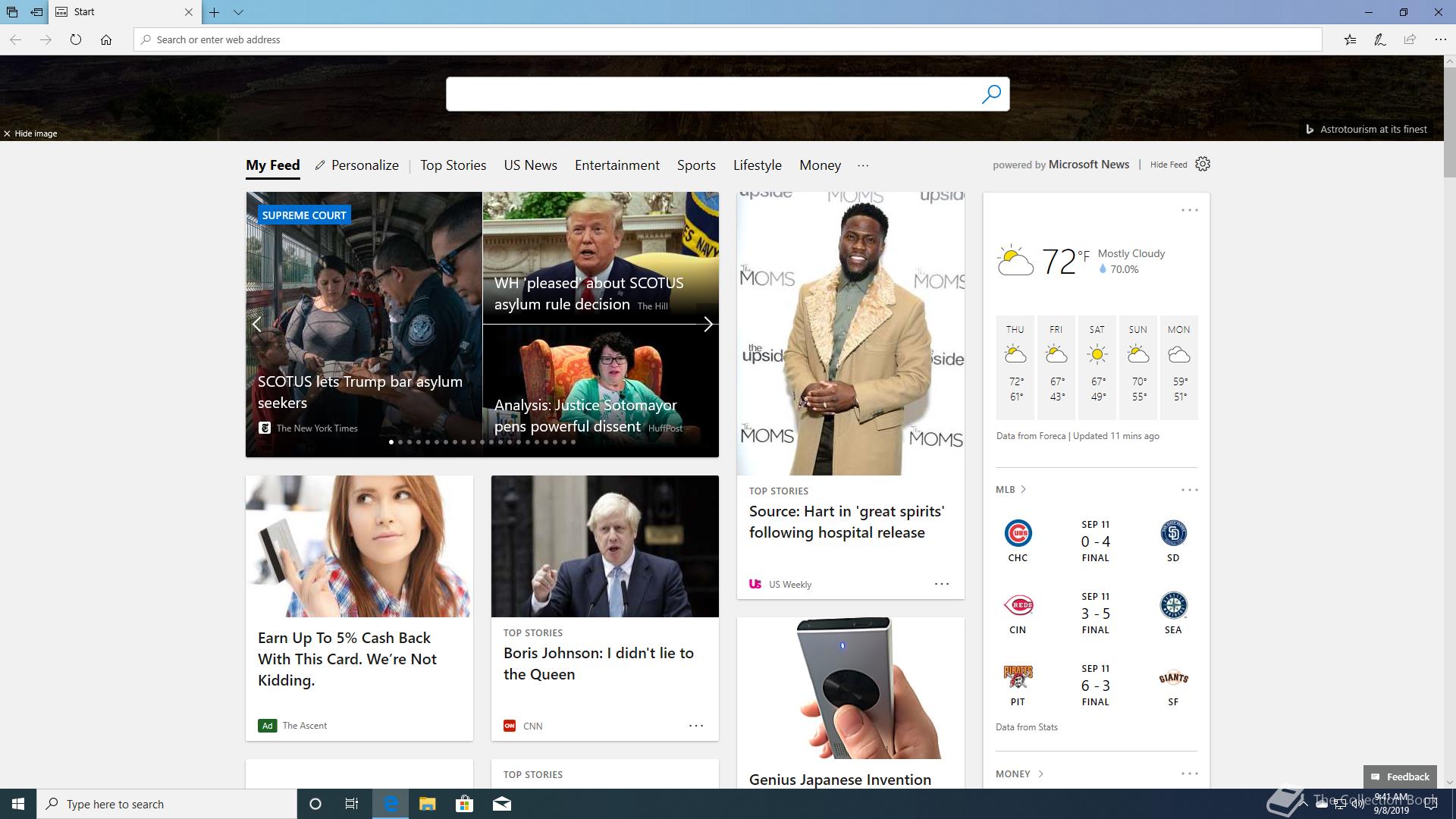Click the address bar field
The image size is (1456, 819).
[x=728, y=39]
